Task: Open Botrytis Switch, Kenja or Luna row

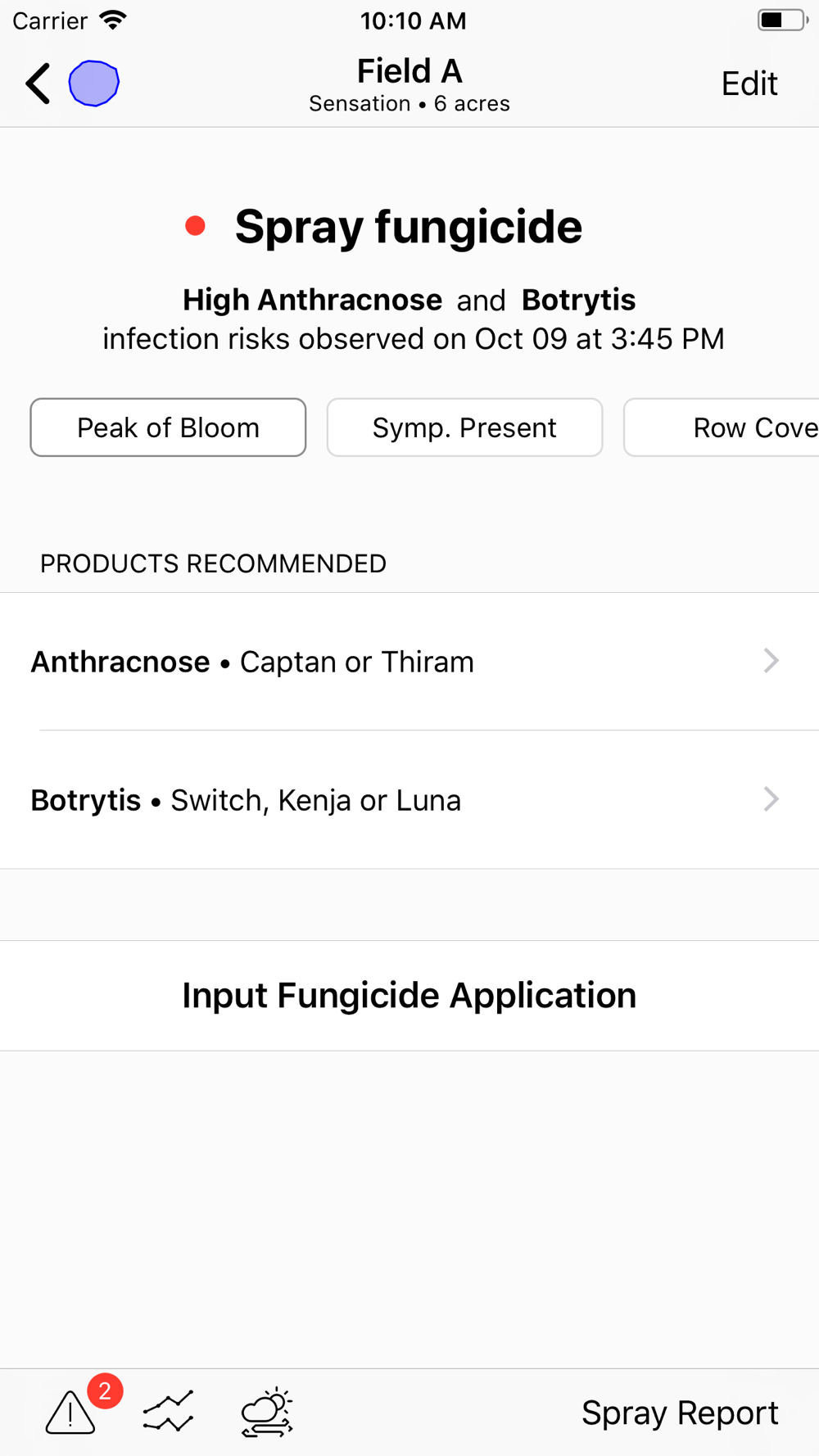Action: [x=409, y=800]
